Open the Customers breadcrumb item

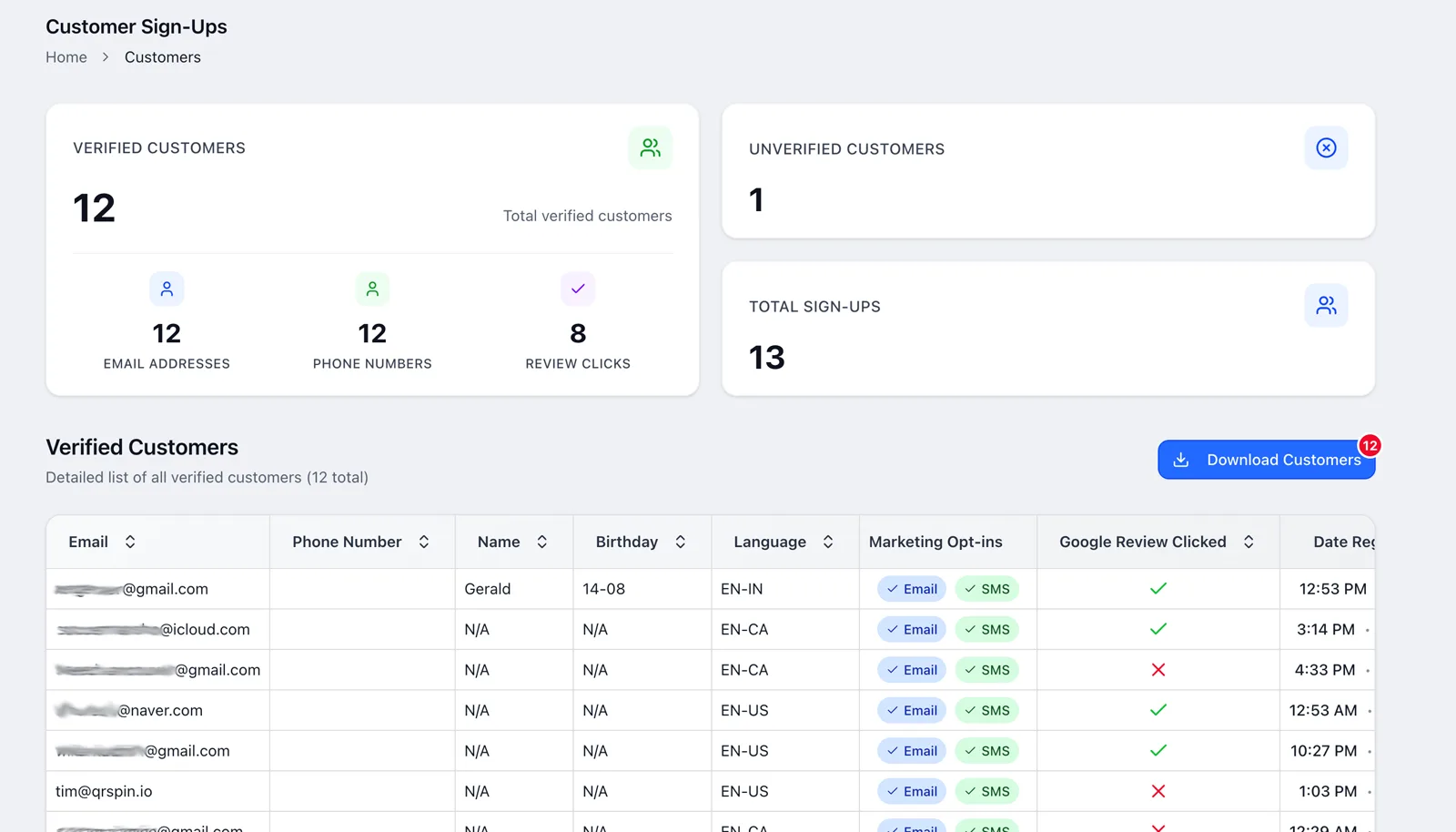pyautogui.click(x=162, y=57)
